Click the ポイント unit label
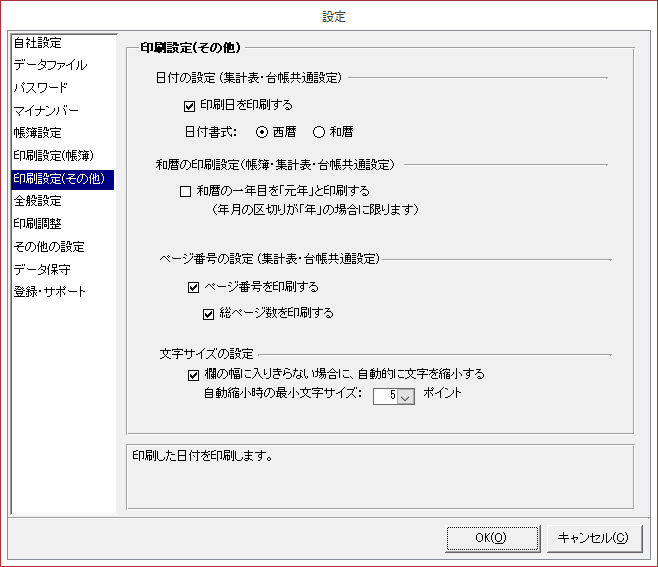Screen dimensions: 658x567 [x=442, y=393]
